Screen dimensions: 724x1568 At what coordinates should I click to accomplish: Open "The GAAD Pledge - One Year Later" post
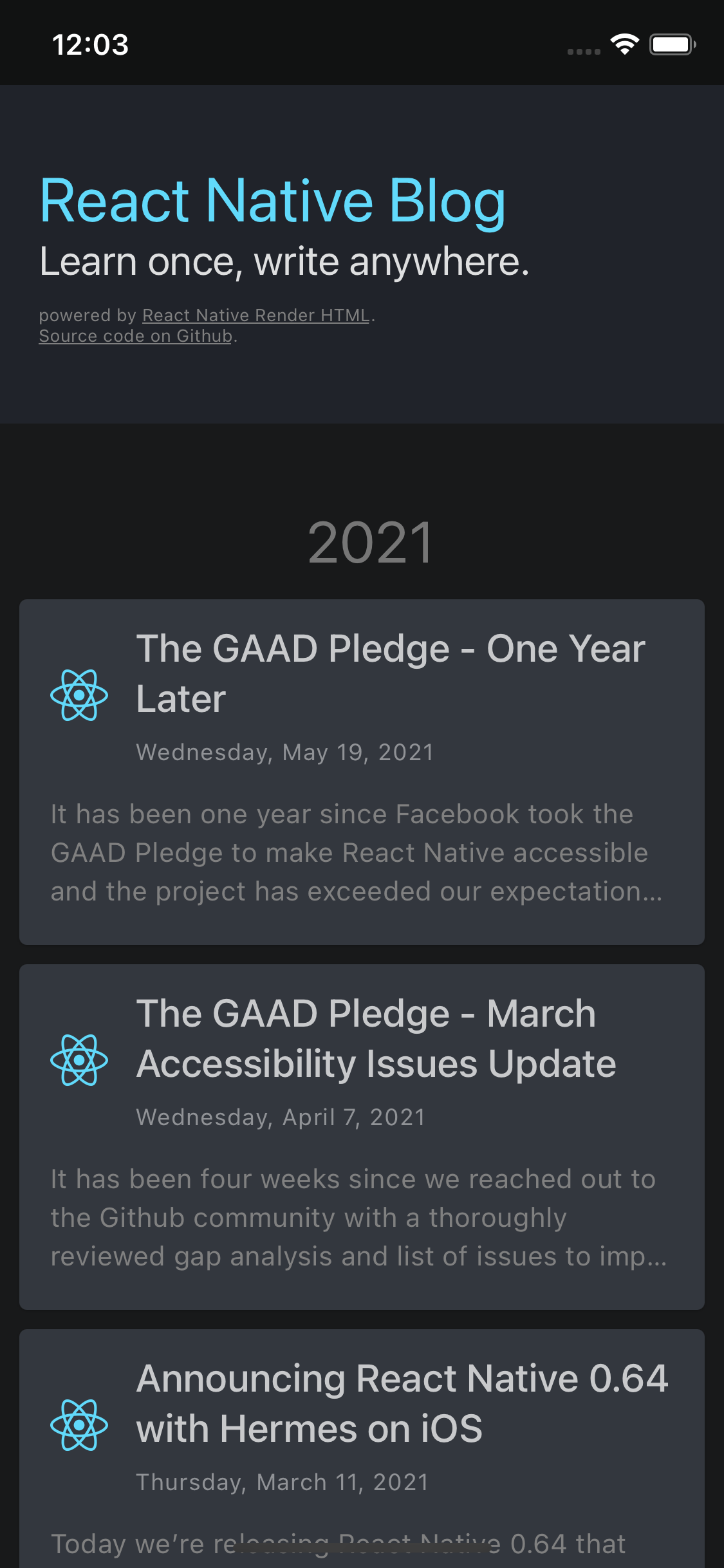(x=391, y=673)
